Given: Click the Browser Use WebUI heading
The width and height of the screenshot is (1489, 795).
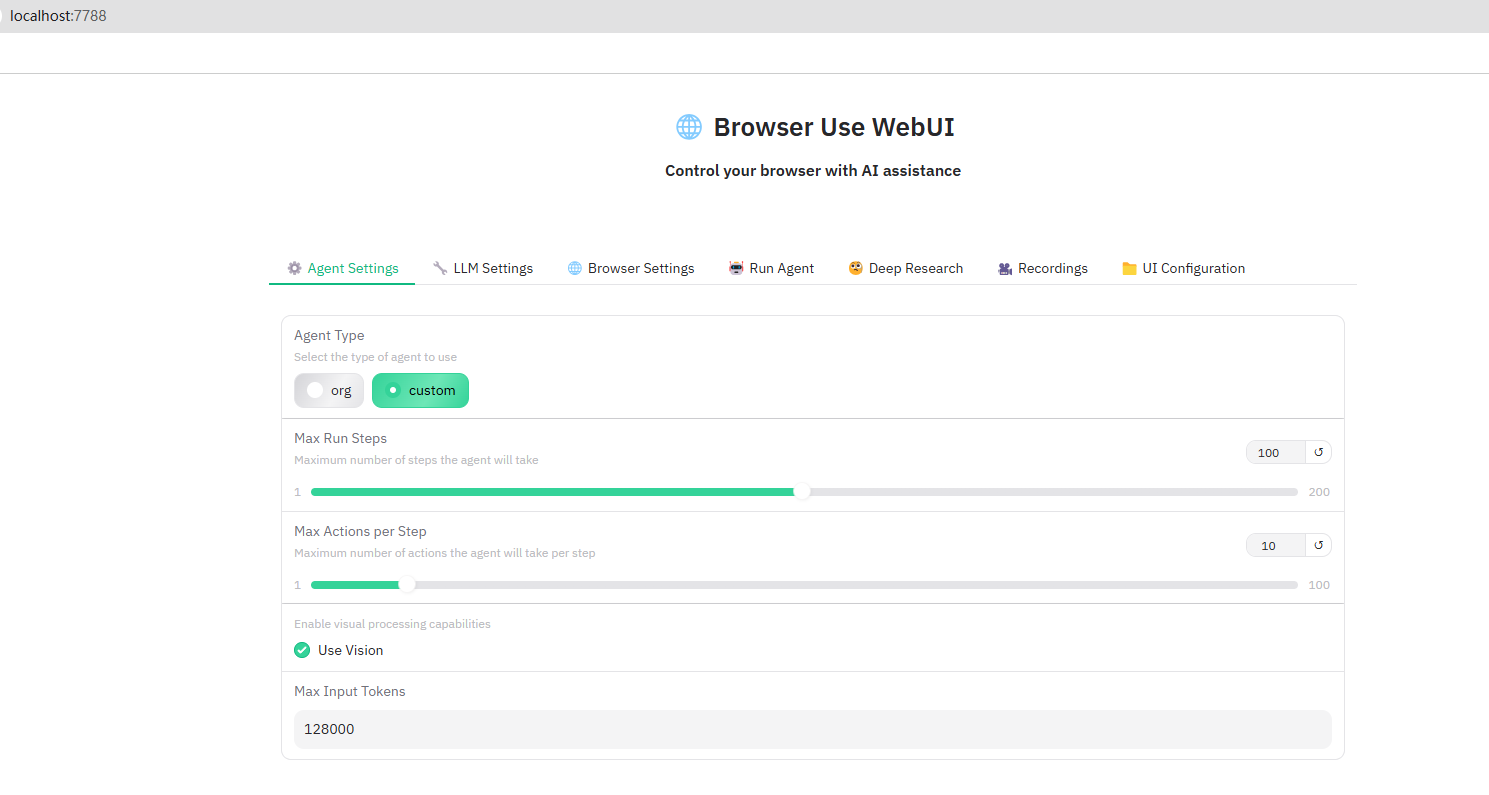Looking at the screenshot, I should point(833,126).
